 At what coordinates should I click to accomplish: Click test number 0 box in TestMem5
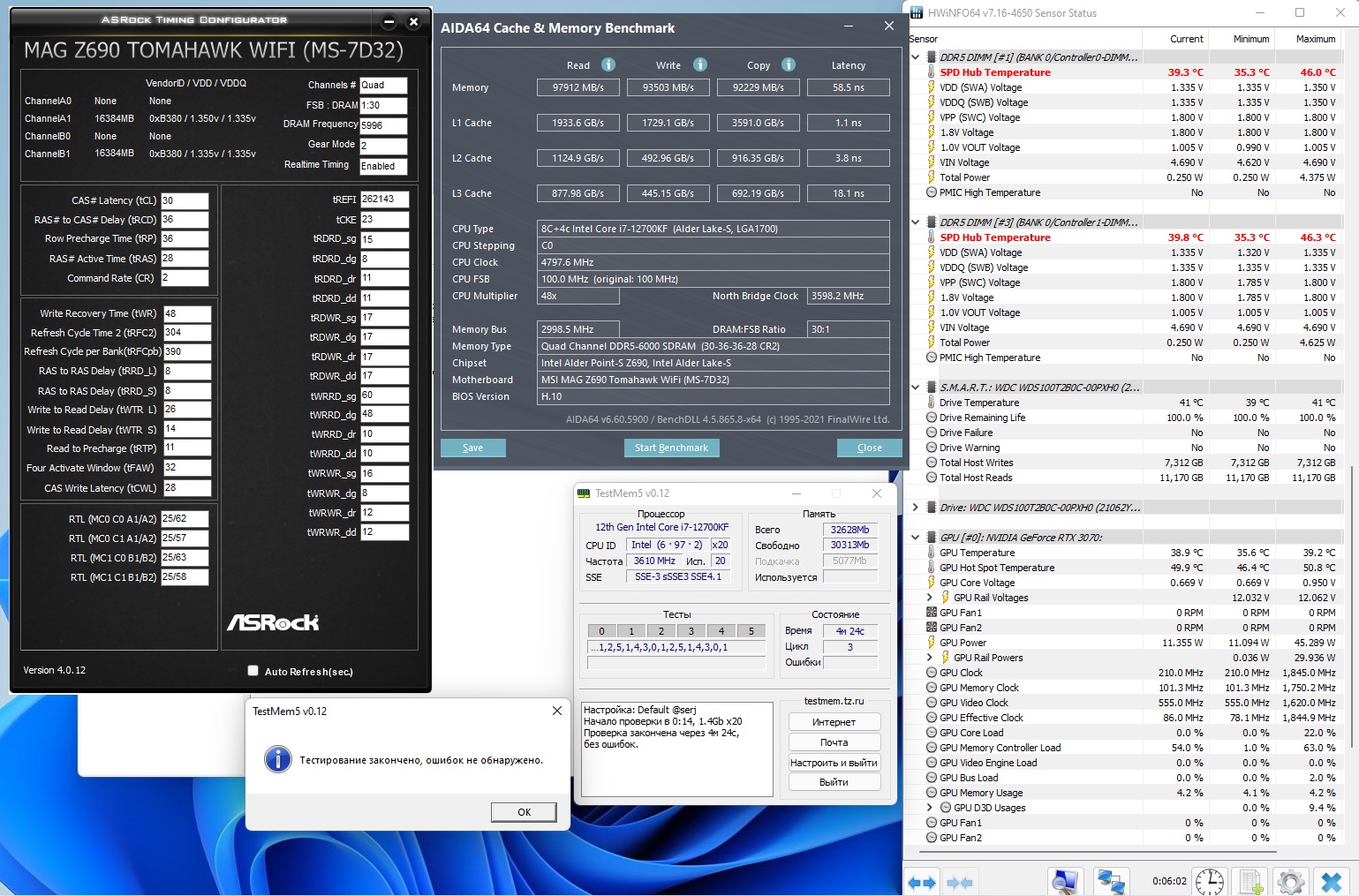[x=602, y=631]
